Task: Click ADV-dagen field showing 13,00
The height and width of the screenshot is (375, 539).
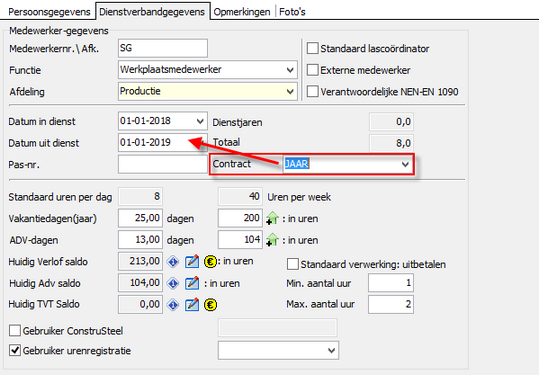Action: tap(140, 239)
